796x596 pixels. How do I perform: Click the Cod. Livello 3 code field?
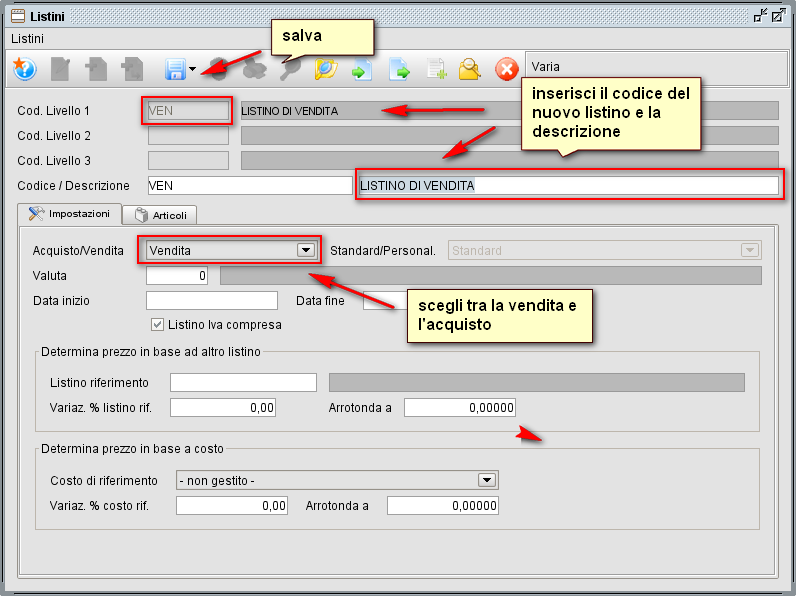pos(188,160)
